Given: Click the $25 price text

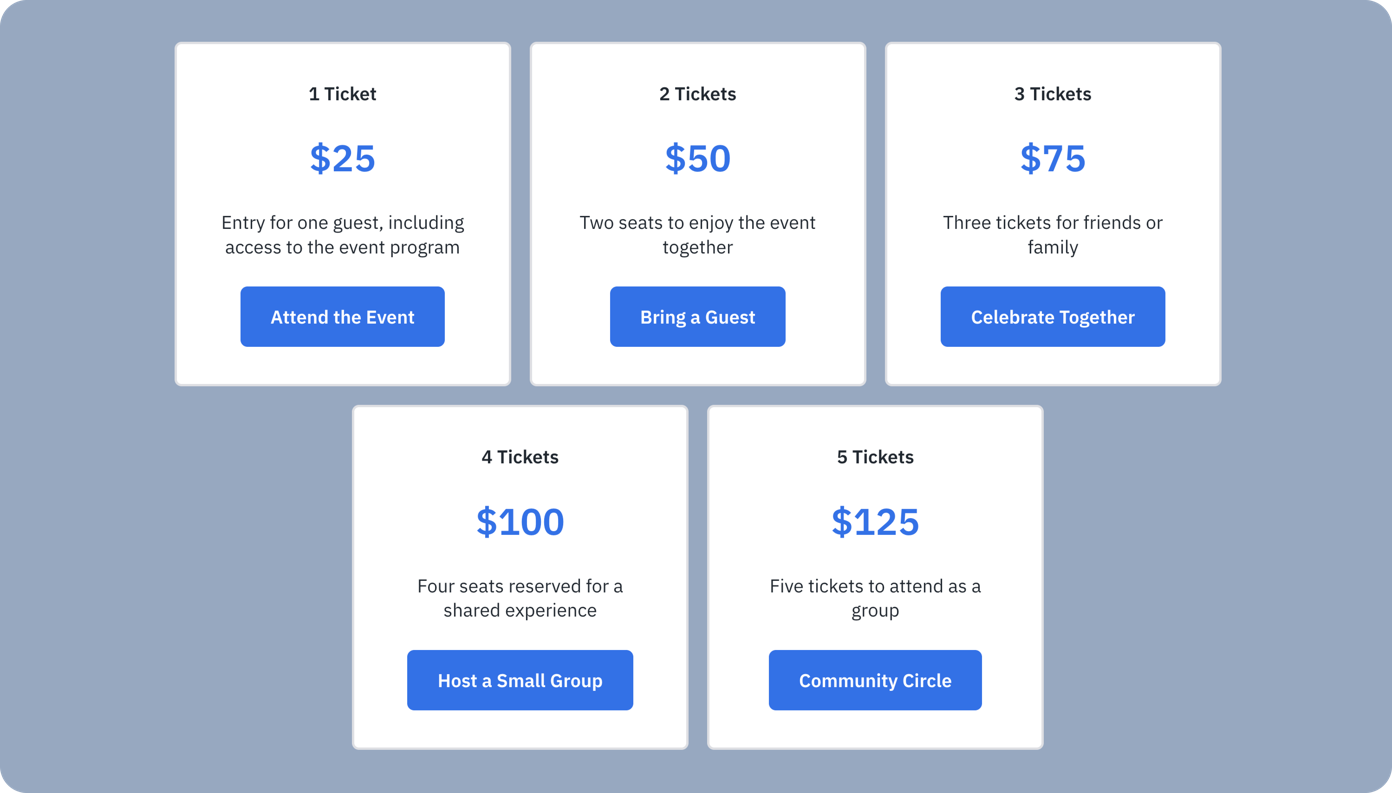Looking at the screenshot, I should (342, 158).
